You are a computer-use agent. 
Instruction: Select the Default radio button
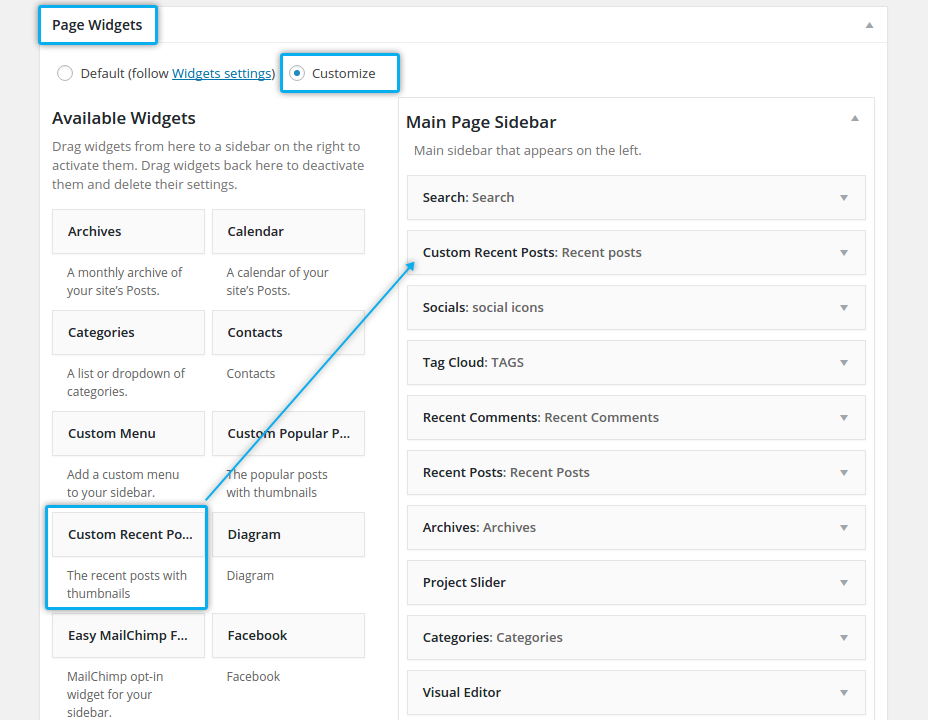65,73
